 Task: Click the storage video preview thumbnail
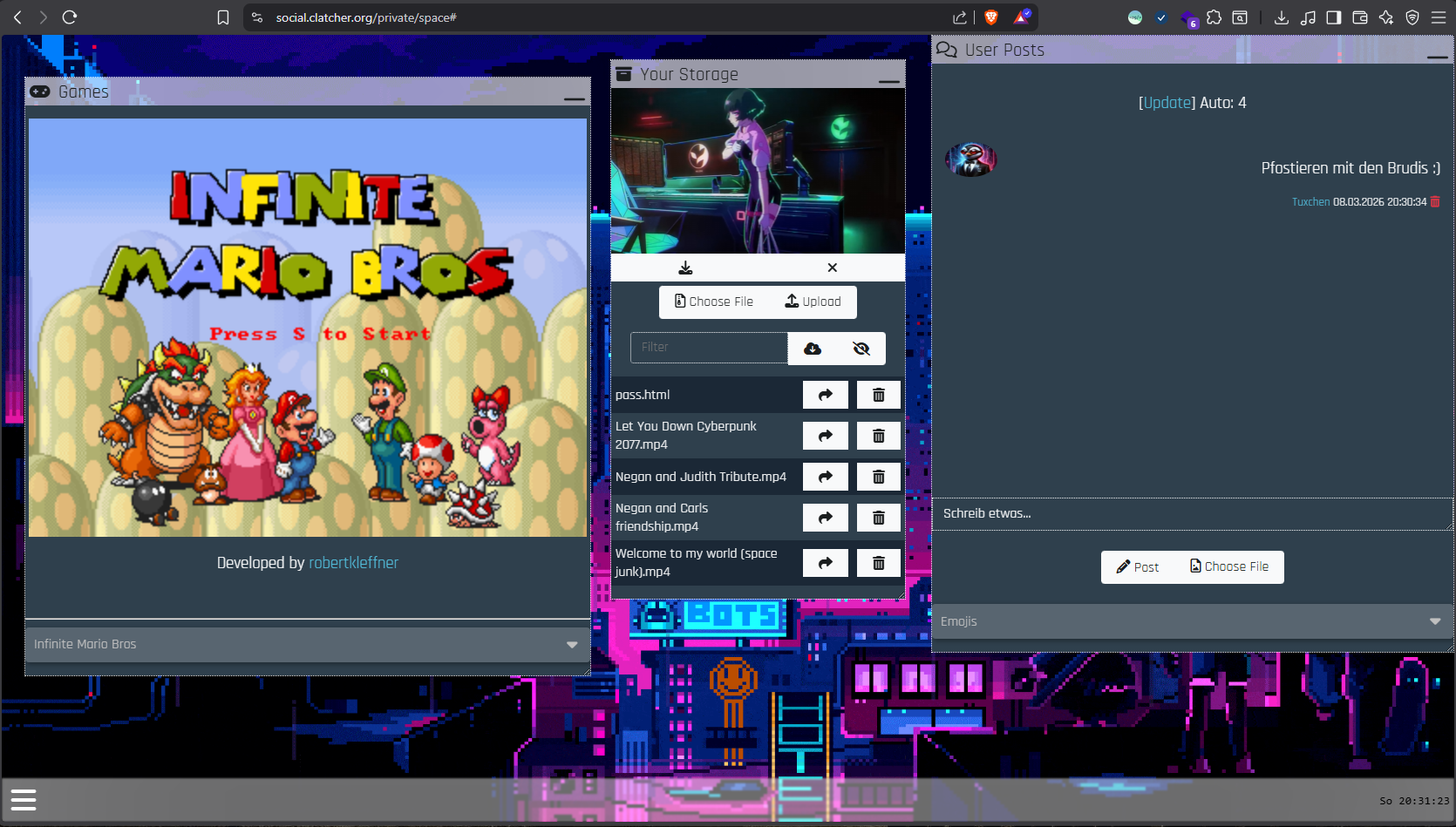click(x=758, y=171)
